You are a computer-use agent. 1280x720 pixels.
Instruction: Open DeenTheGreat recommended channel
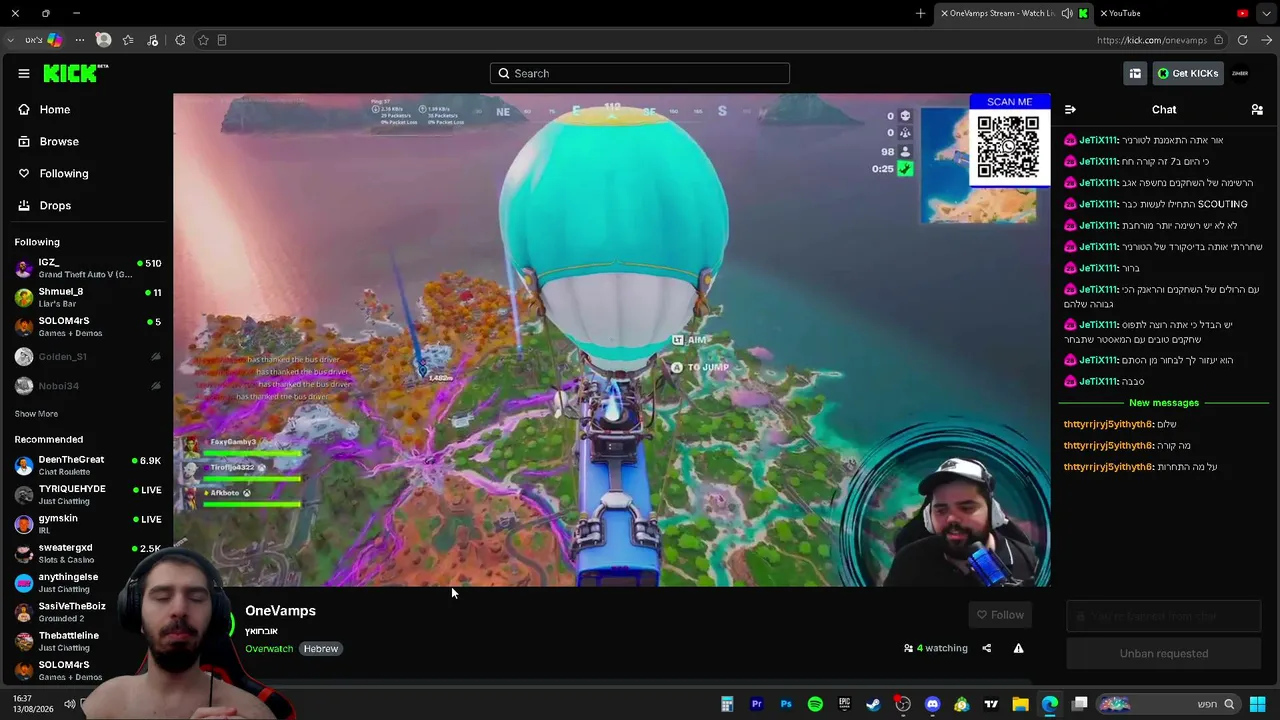coord(88,466)
